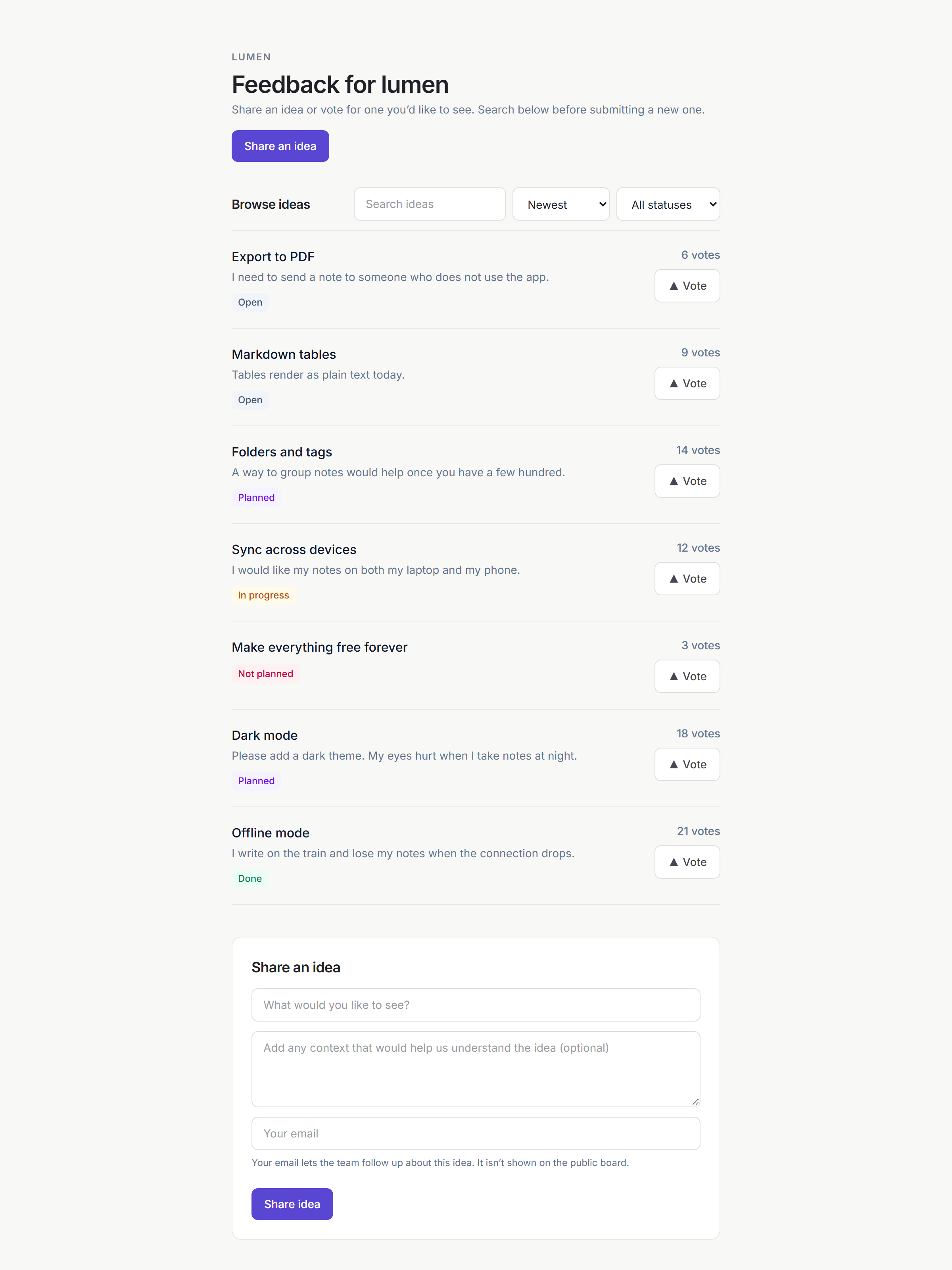Open the Dark mode idea title
This screenshot has height=1270, width=952.
pyautogui.click(x=265, y=735)
